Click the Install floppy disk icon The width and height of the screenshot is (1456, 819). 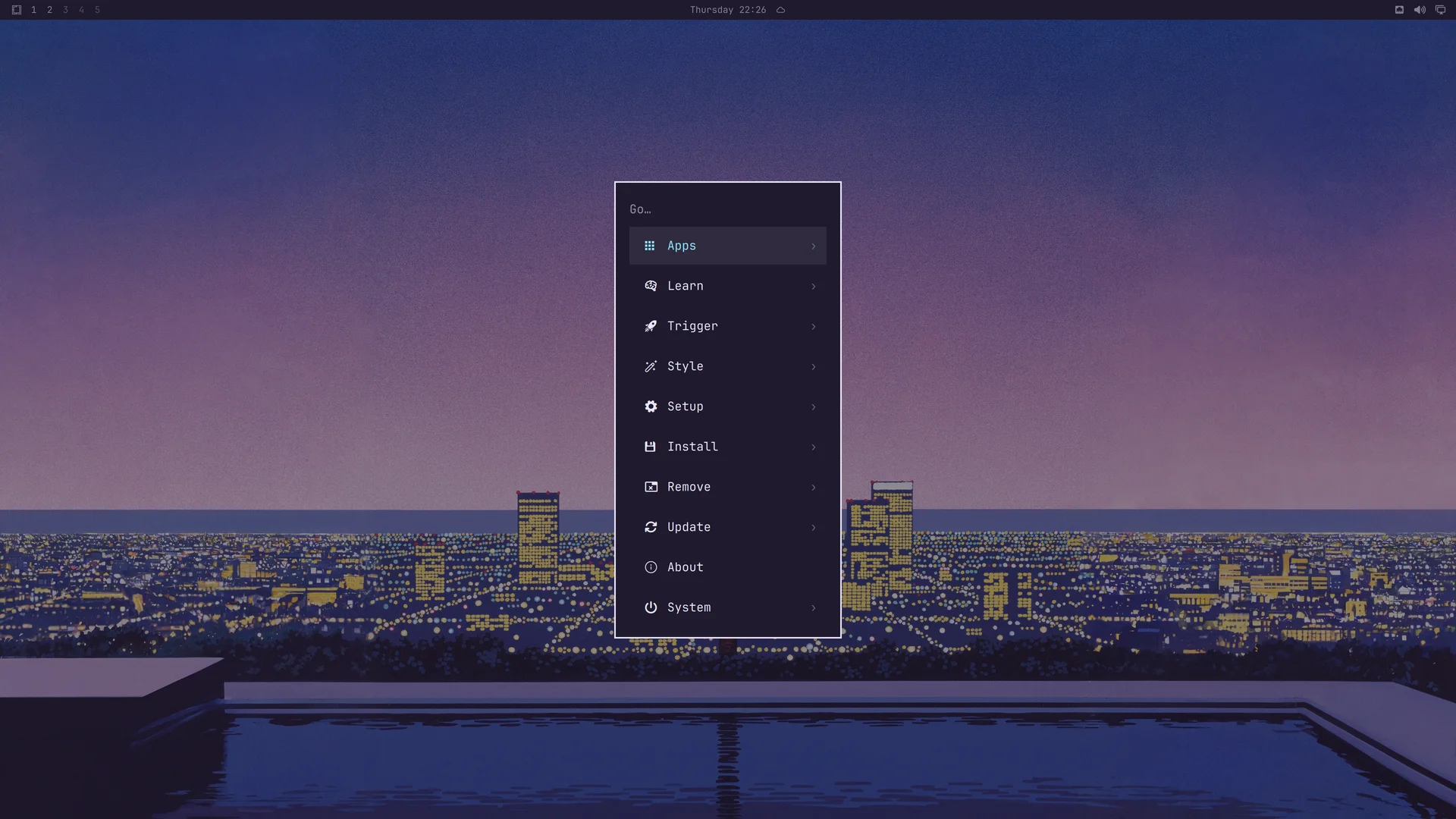click(x=650, y=447)
